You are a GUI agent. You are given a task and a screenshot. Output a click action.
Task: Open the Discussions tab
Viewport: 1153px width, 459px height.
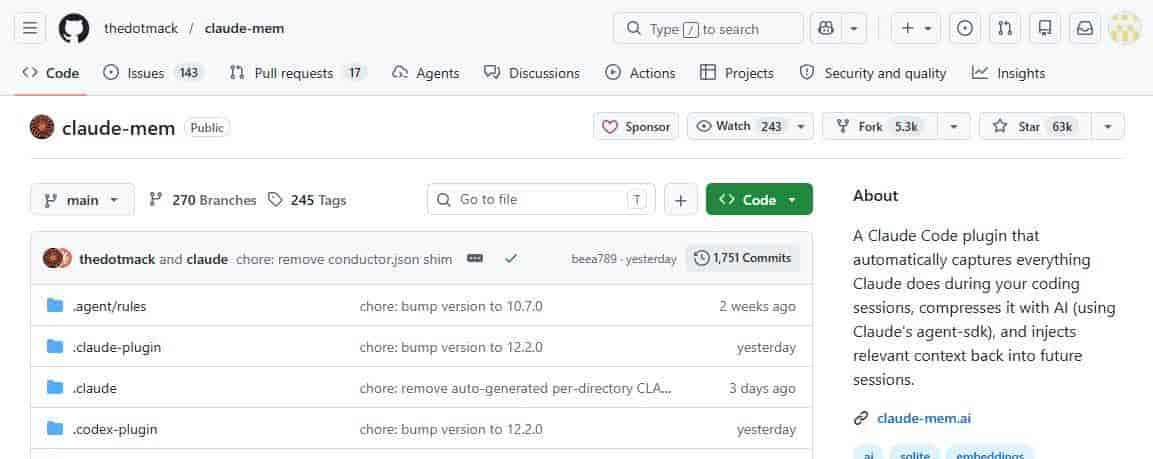tap(532, 73)
